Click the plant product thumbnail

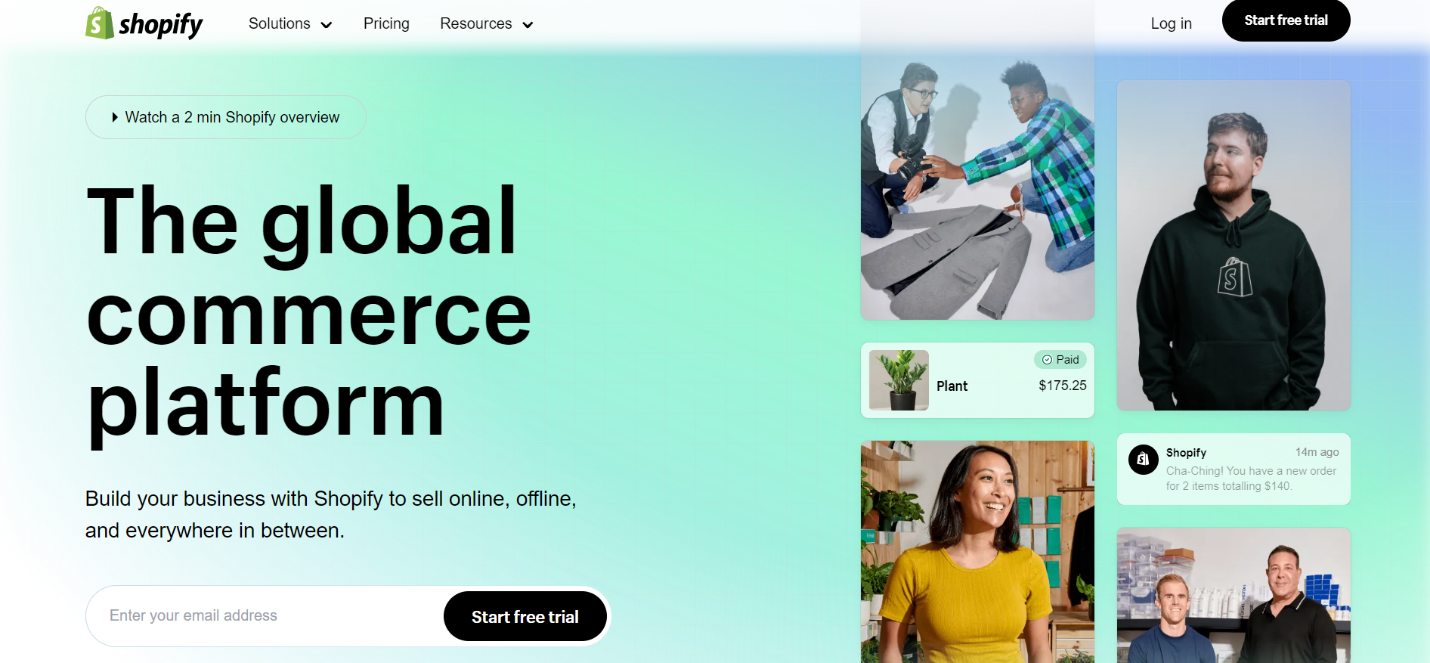click(x=899, y=380)
